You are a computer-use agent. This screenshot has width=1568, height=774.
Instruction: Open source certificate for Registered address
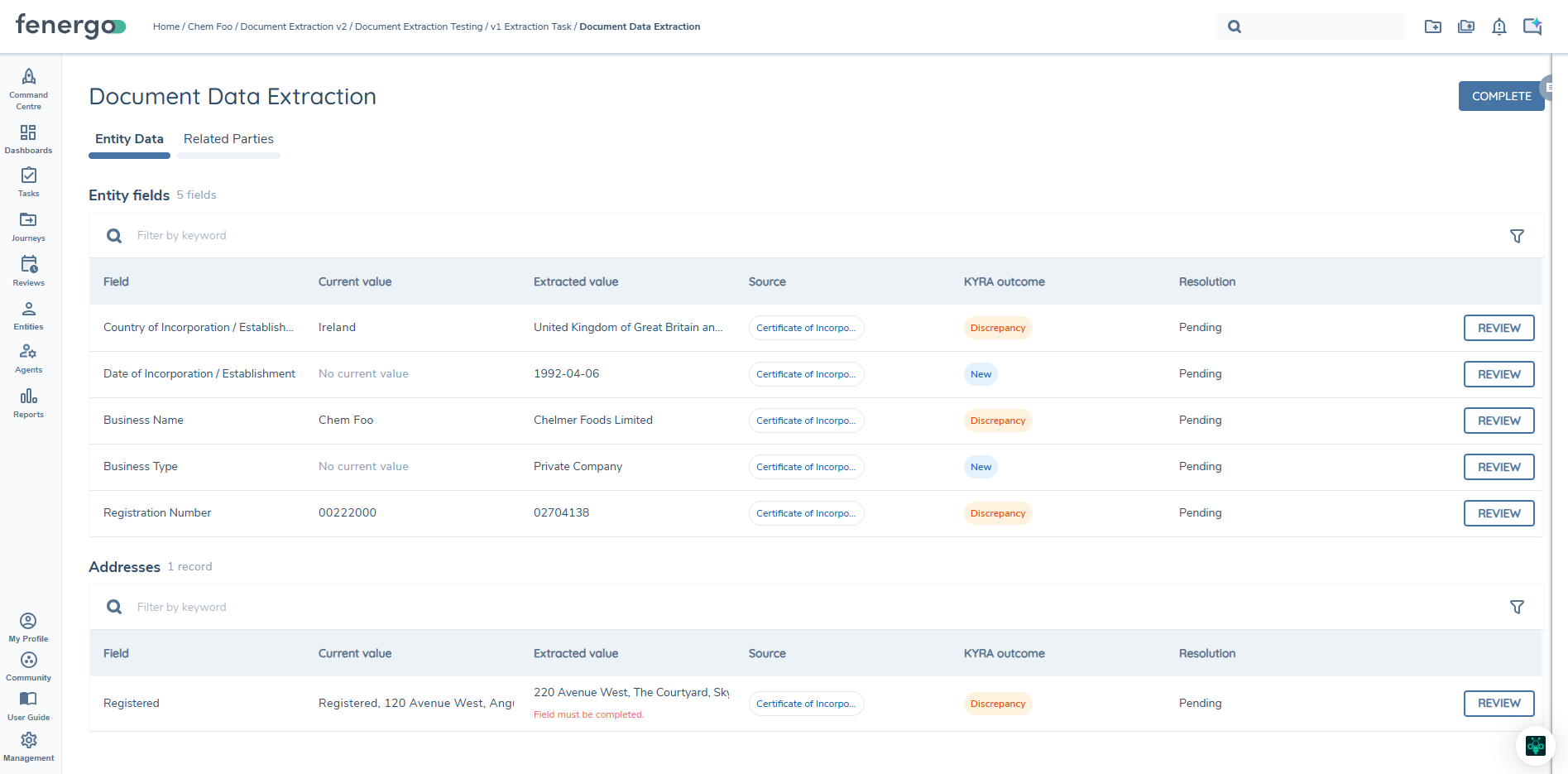tap(806, 704)
